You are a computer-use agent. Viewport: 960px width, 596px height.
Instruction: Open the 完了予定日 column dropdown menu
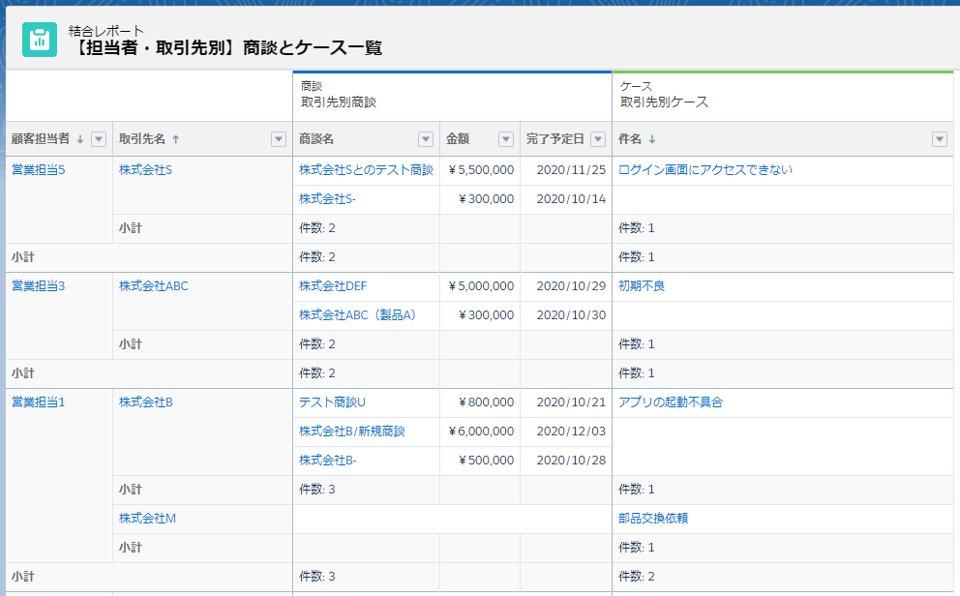pyautogui.click(x=598, y=139)
